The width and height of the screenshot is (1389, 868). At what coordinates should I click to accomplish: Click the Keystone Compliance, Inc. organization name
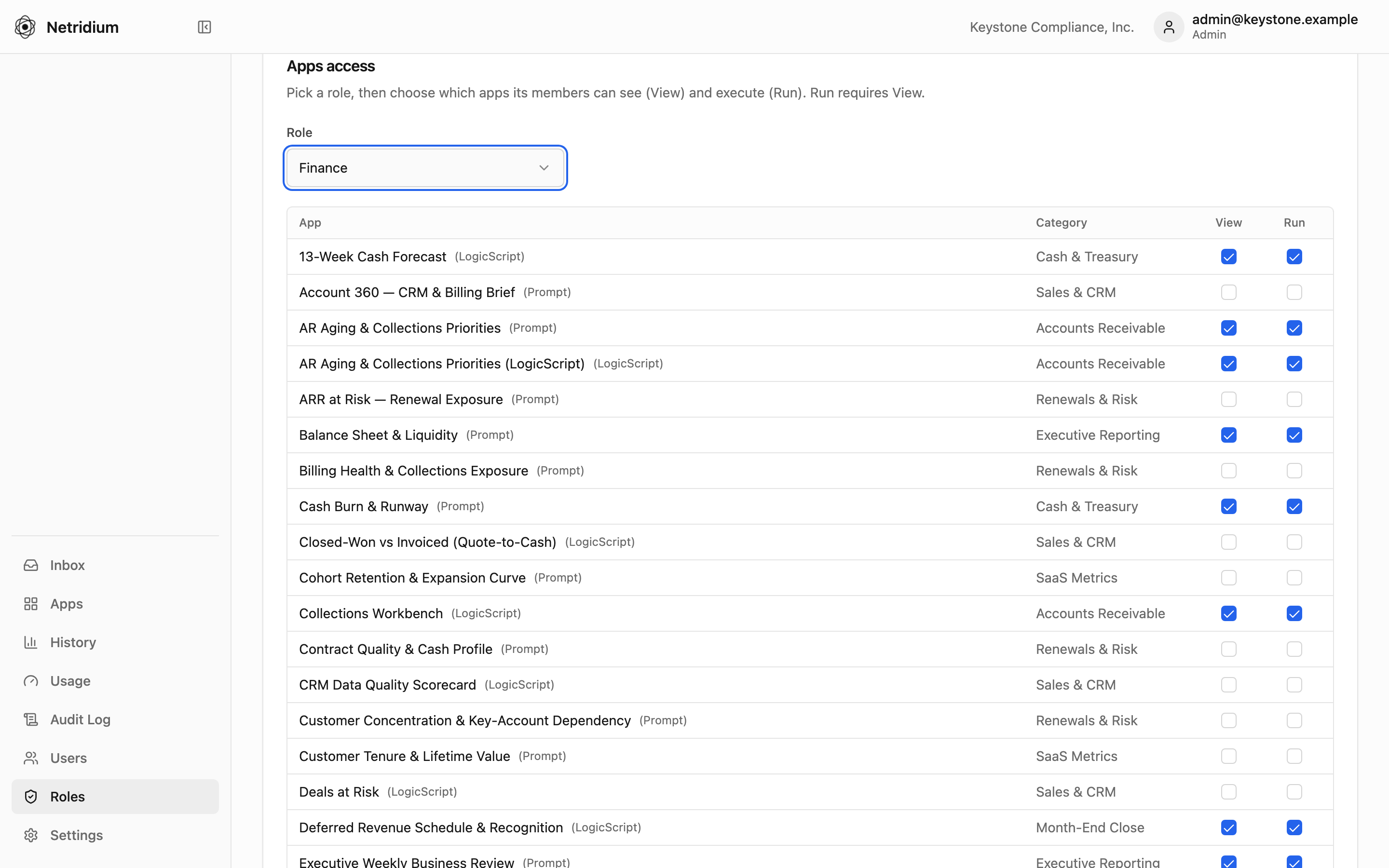[x=1051, y=27]
